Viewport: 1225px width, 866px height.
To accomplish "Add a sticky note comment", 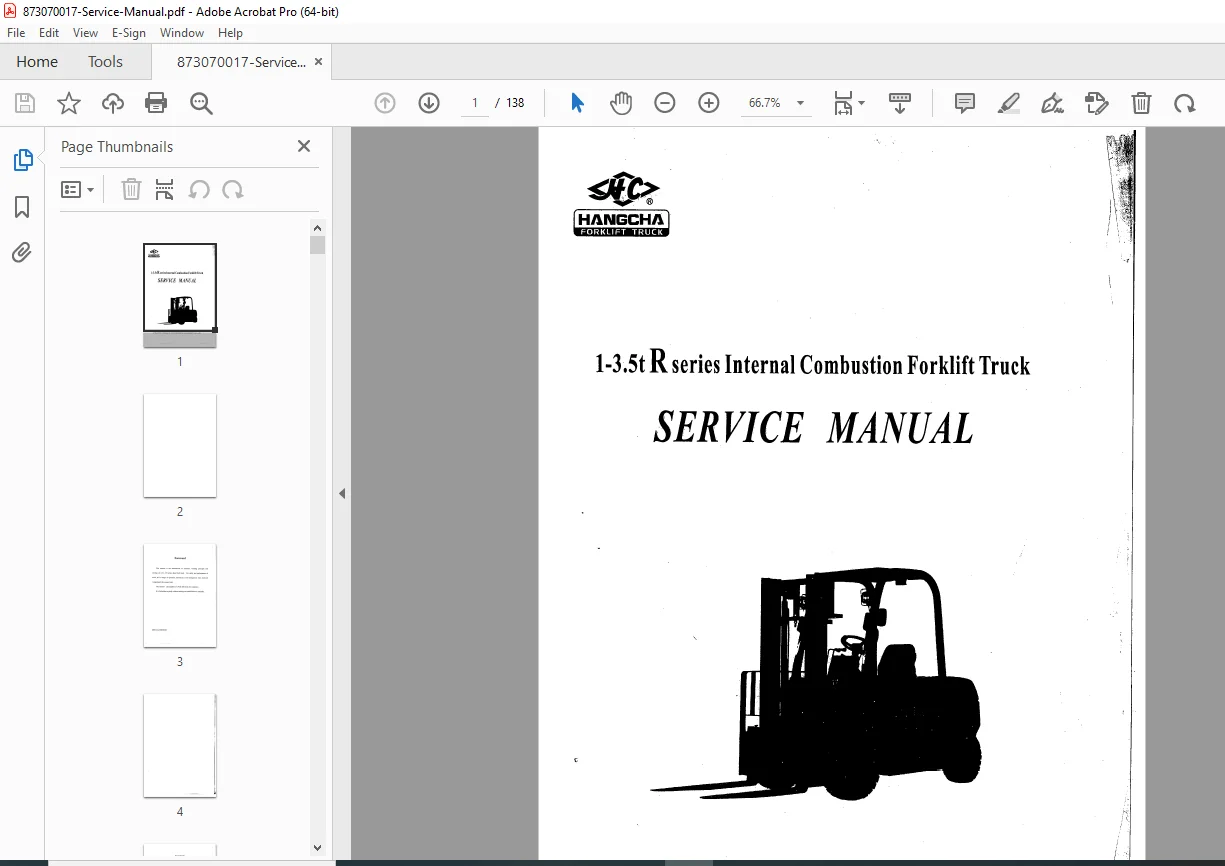I will click(965, 103).
